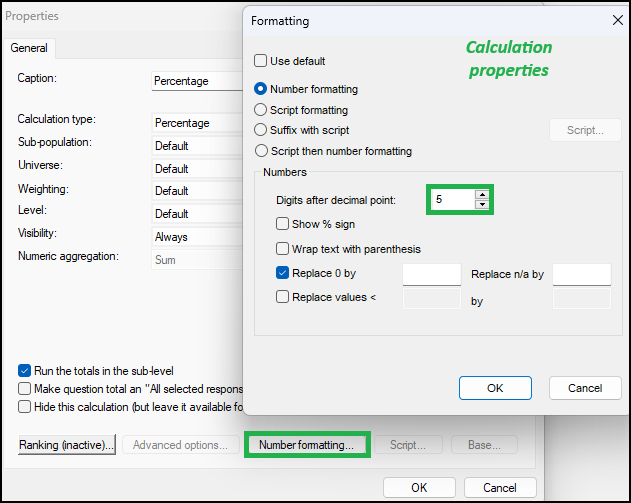Confirm Formatting dialog with OK
This screenshot has width=631, height=503.
tap(495, 388)
